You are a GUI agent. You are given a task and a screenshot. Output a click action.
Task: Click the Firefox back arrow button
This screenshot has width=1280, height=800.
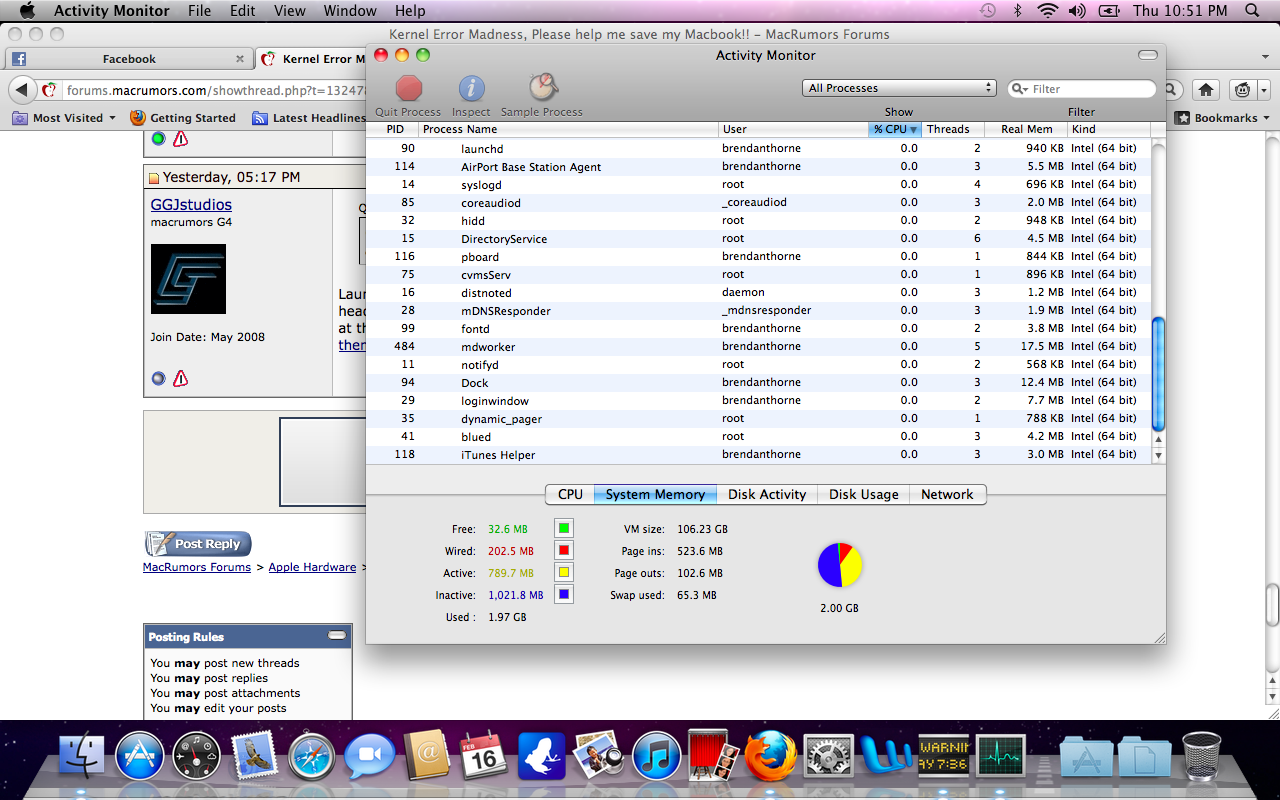[21, 90]
